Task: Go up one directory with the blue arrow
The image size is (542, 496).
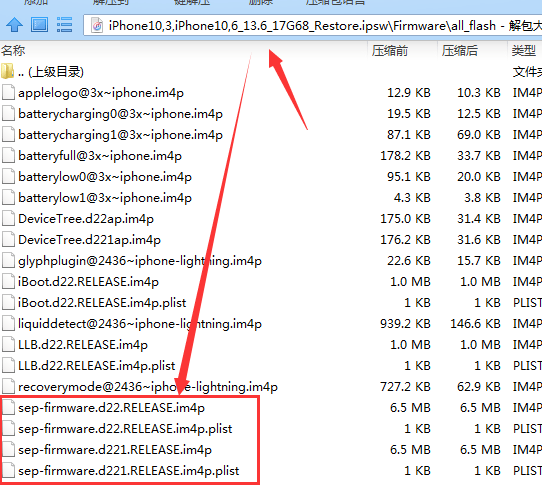Action: 15,25
